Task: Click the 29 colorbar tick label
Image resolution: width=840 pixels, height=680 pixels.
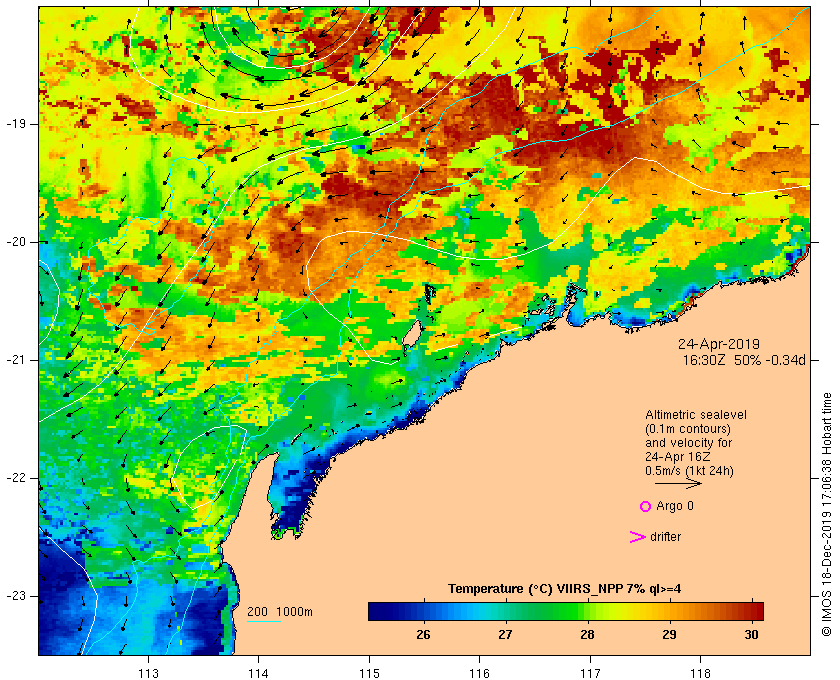Action: [669, 634]
